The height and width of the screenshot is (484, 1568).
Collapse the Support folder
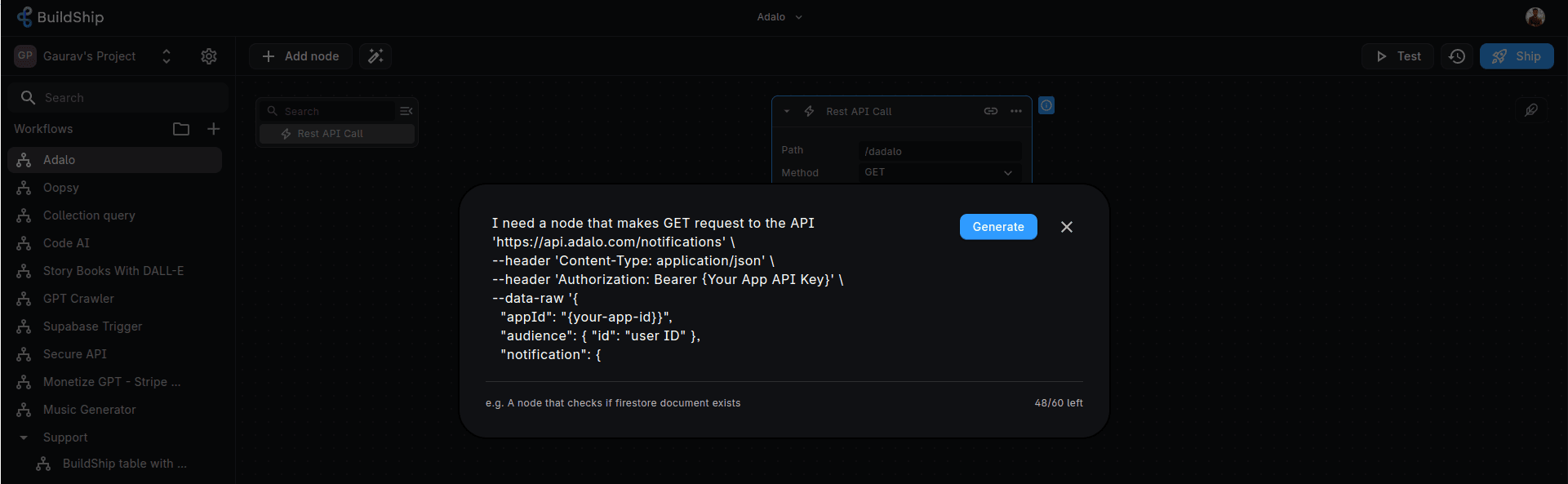click(x=24, y=437)
